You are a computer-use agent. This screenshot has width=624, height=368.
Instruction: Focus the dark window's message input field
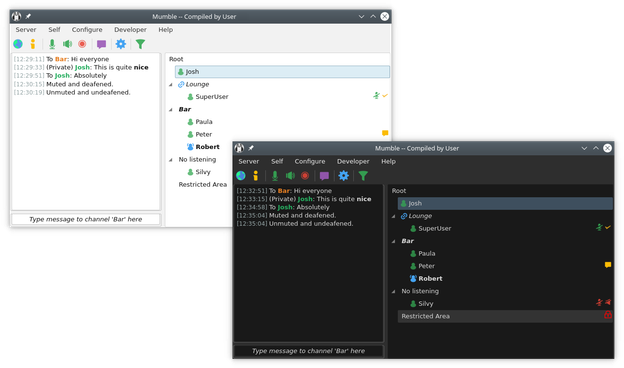308,351
